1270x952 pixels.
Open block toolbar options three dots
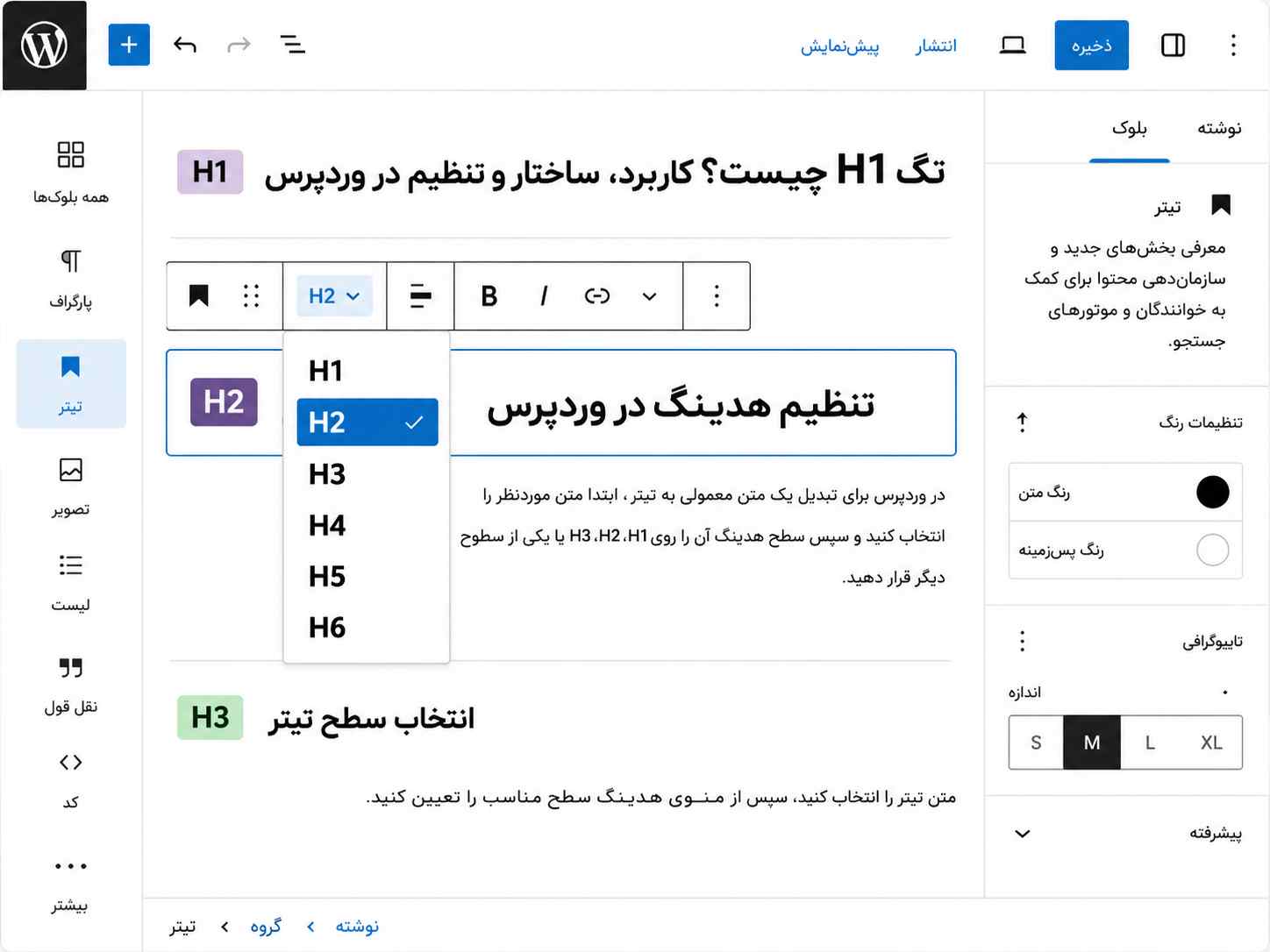pos(717,295)
